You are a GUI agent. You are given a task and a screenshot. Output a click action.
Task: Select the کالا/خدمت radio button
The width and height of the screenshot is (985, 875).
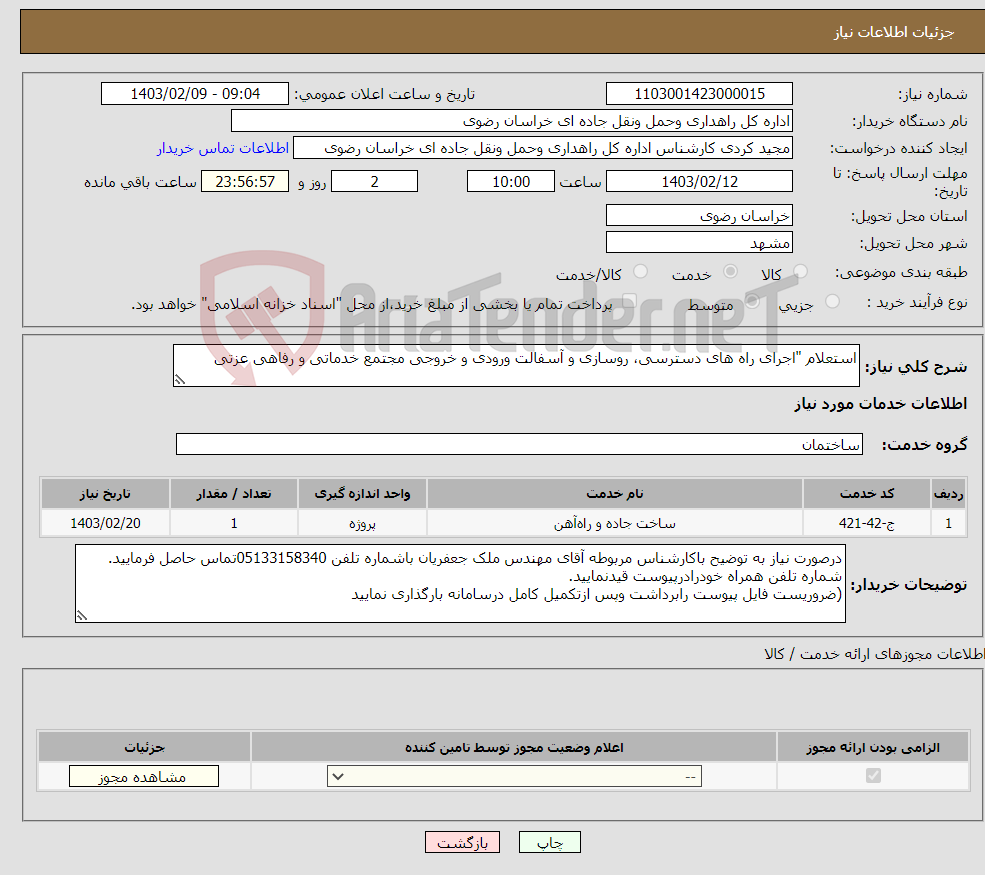coord(640,271)
